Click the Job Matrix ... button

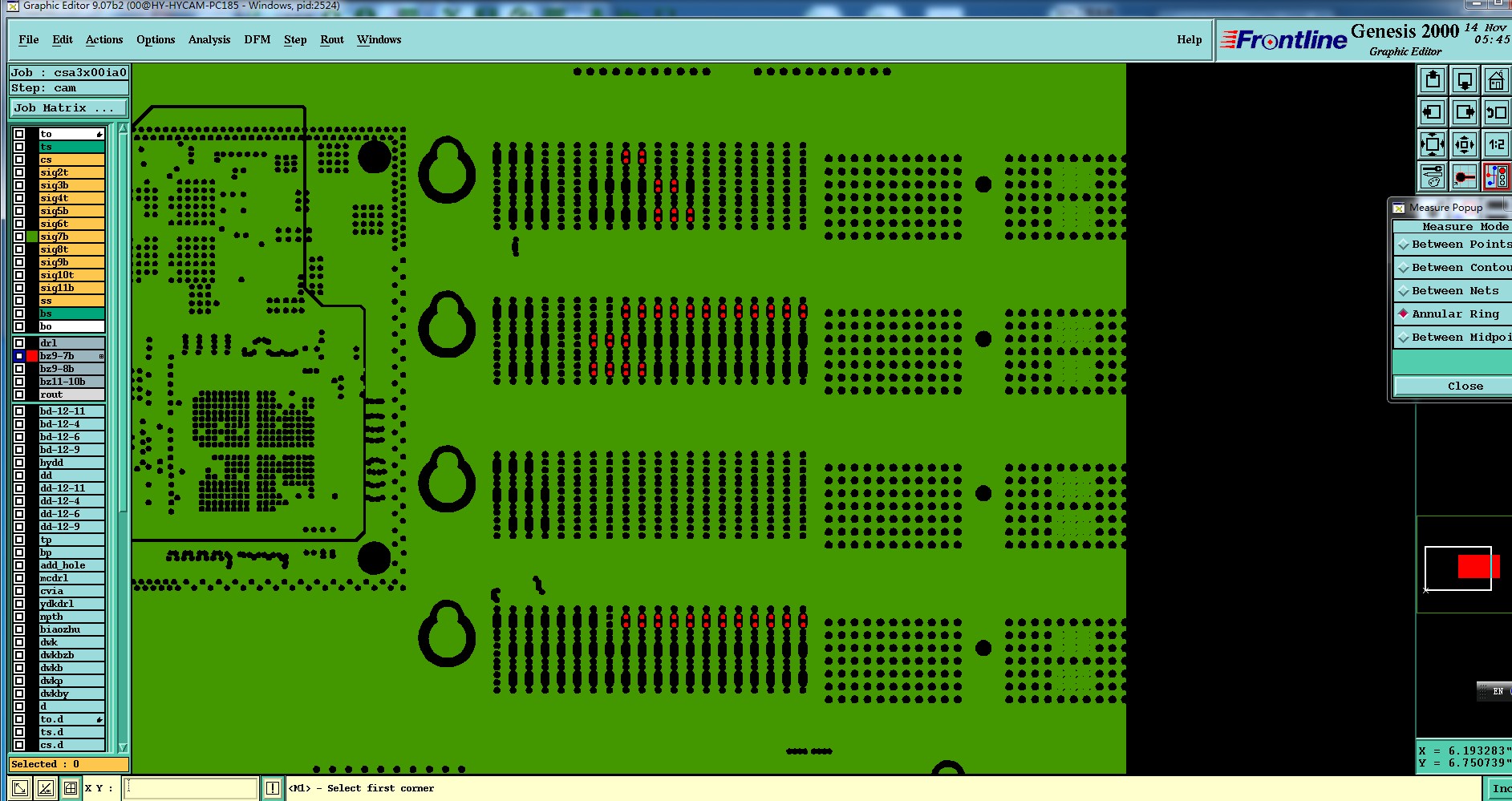69,107
